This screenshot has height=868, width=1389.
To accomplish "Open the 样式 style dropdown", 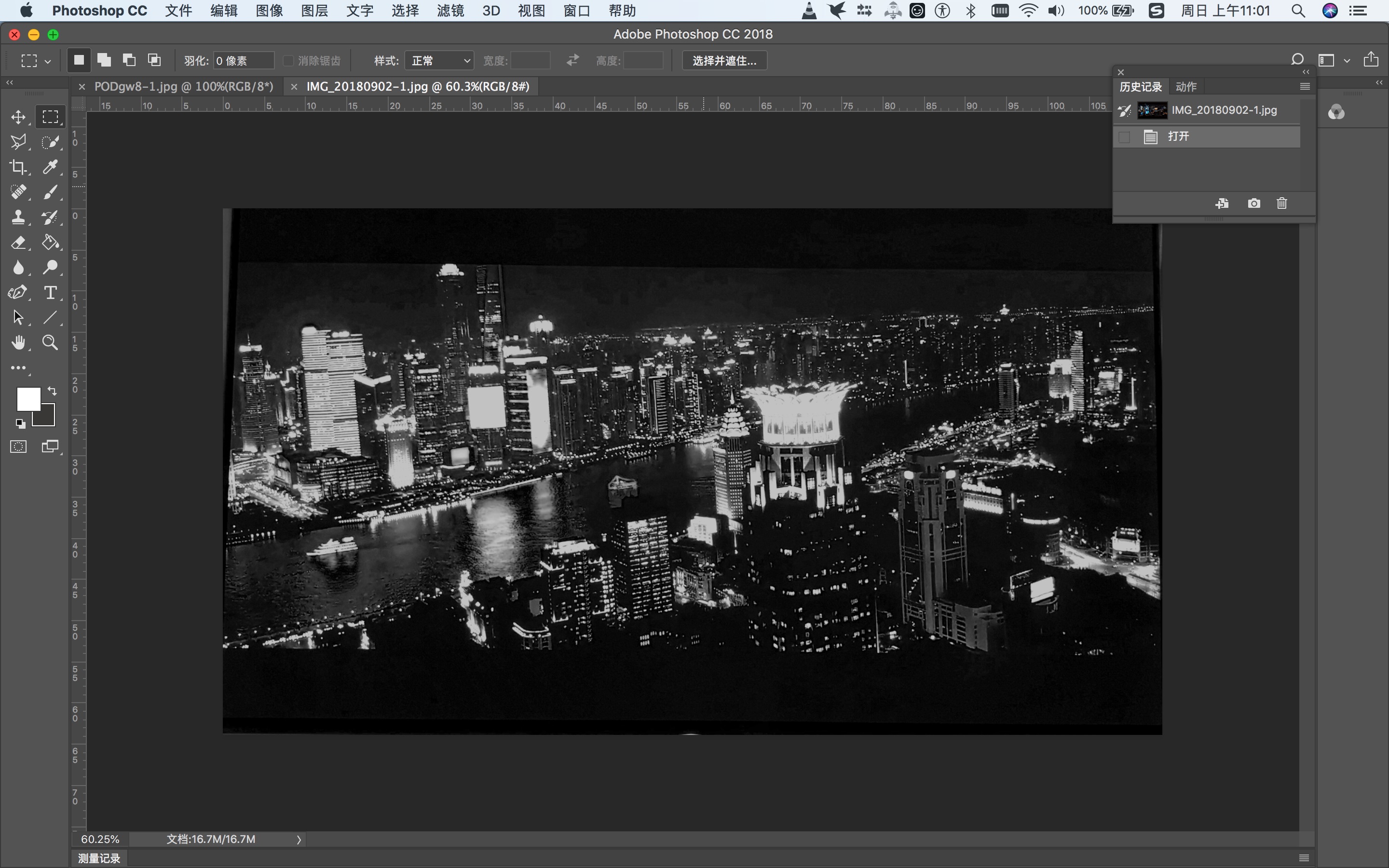I will [x=439, y=61].
